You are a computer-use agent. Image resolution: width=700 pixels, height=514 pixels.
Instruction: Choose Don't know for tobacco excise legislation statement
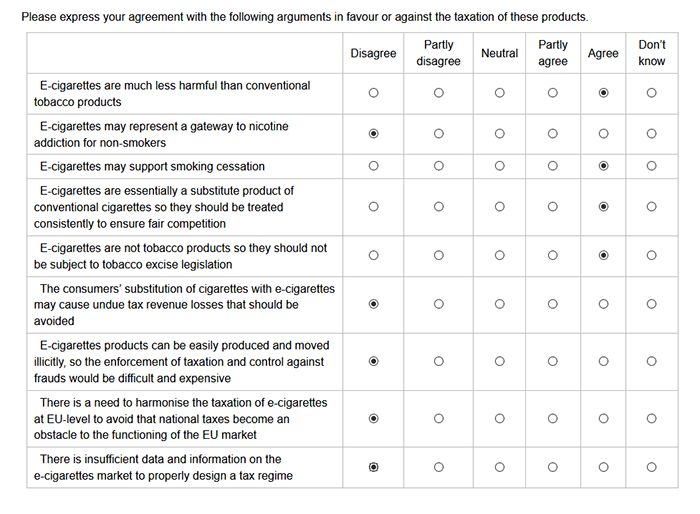click(652, 255)
